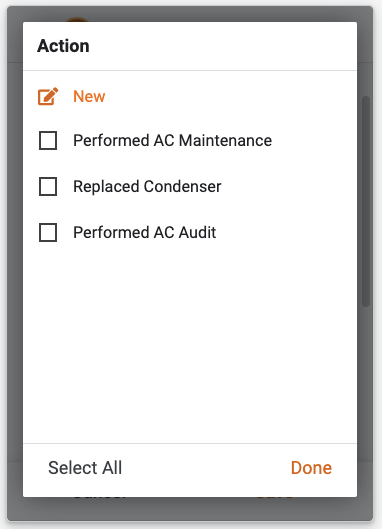
Task: Check the Performed AC Maintenance checkbox
Action: click(48, 140)
